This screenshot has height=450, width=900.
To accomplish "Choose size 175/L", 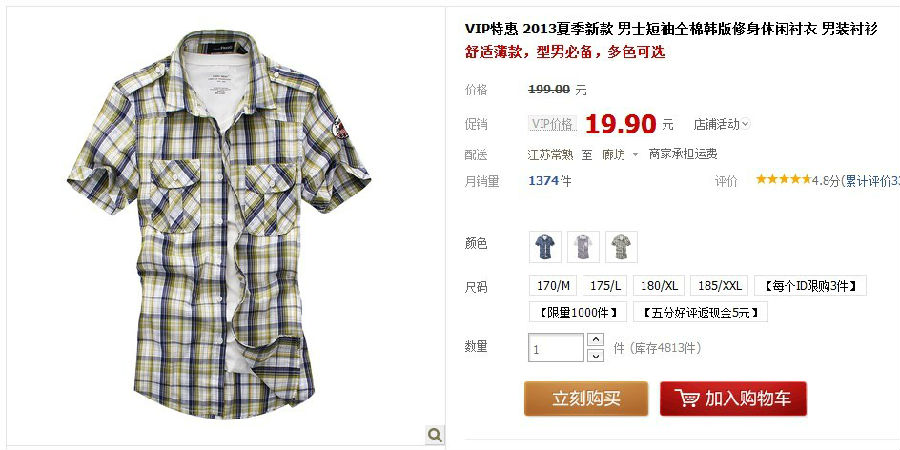I will coord(605,286).
